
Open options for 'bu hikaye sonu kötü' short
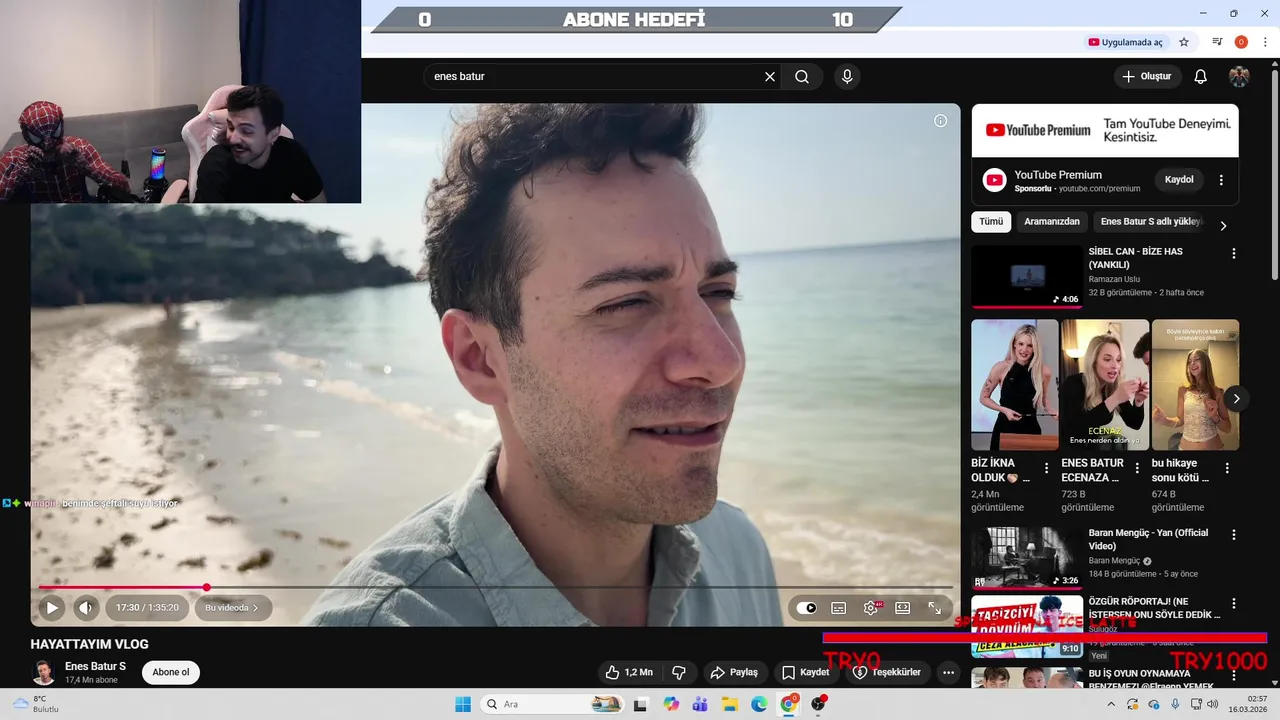click(x=1227, y=468)
